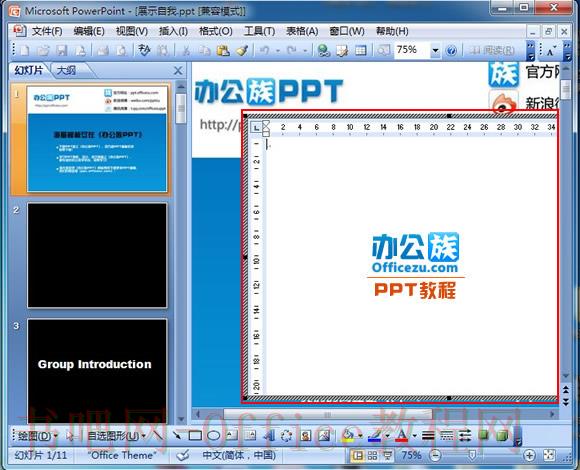The width and height of the screenshot is (580, 470).
Task: Switch to the 大纲 outline tab
Action: (66, 70)
